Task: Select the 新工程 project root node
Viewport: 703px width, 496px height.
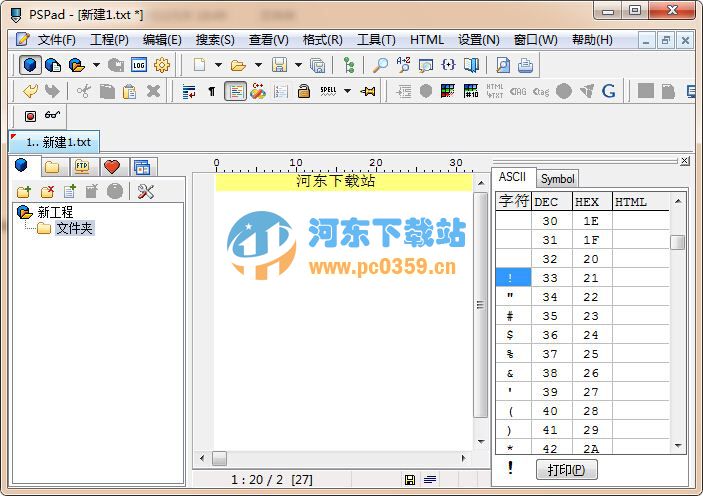Action: pyautogui.click(x=55, y=212)
